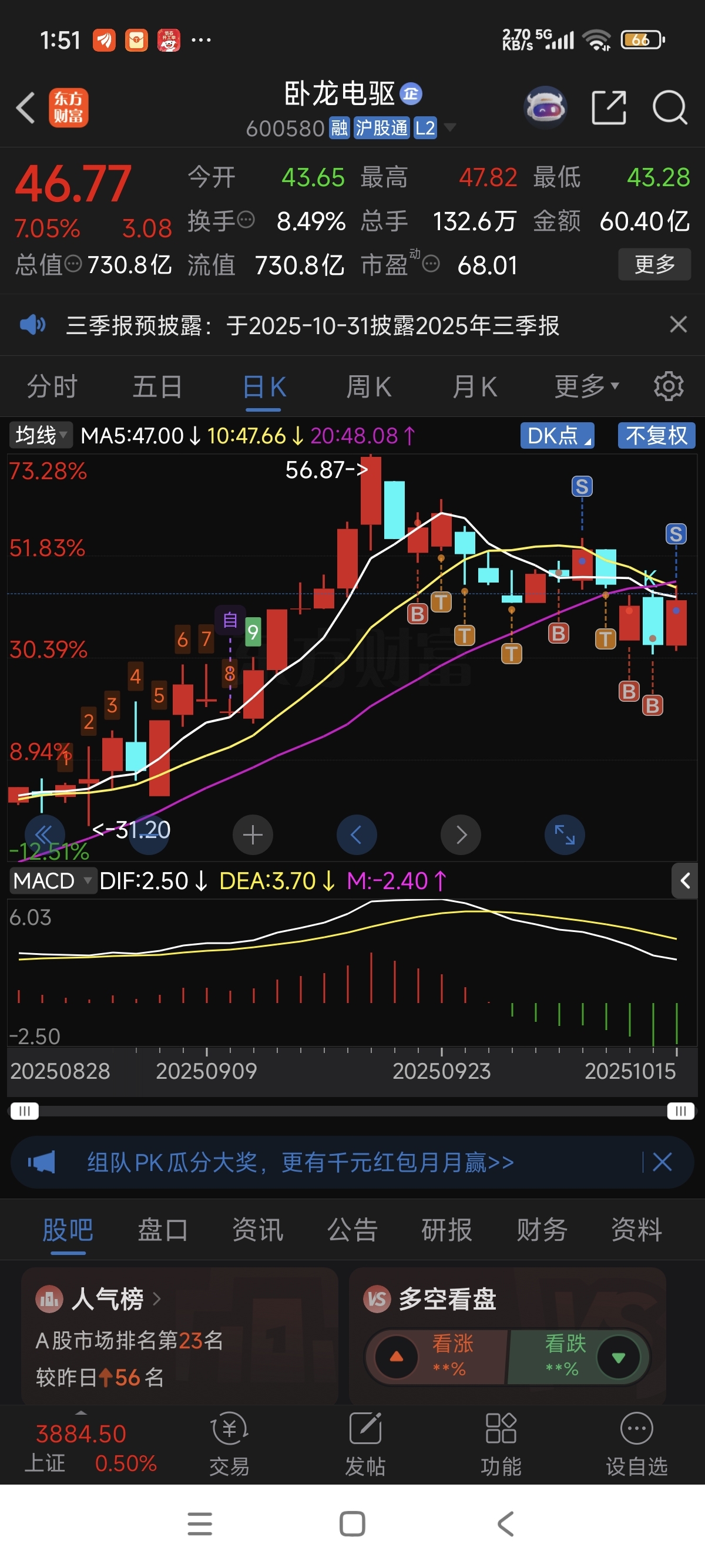Tap the L2 level badge
Image resolution: width=705 pixels, height=1568 pixels.
tap(425, 128)
